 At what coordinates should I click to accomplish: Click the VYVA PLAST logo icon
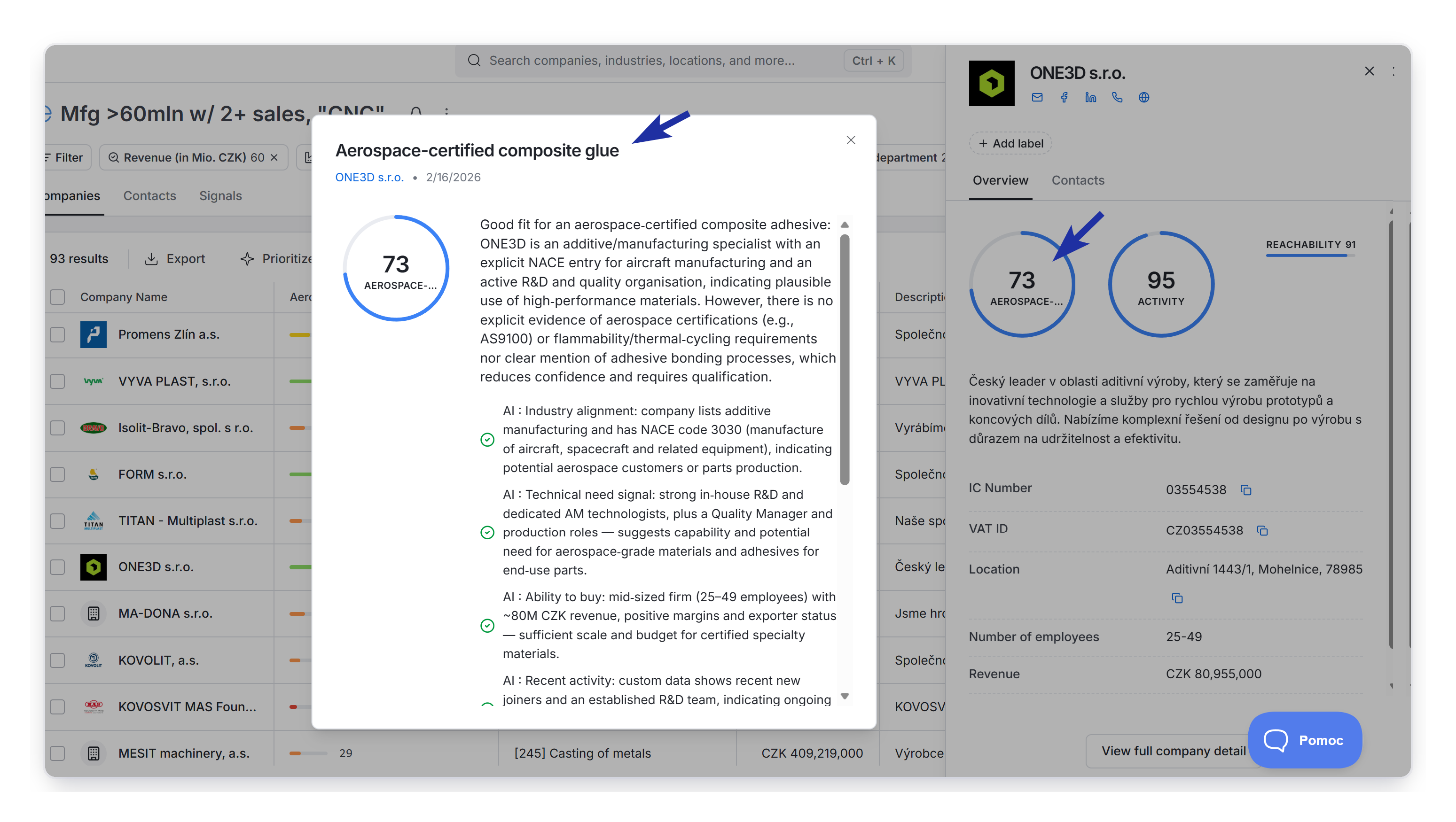[93, 381]
